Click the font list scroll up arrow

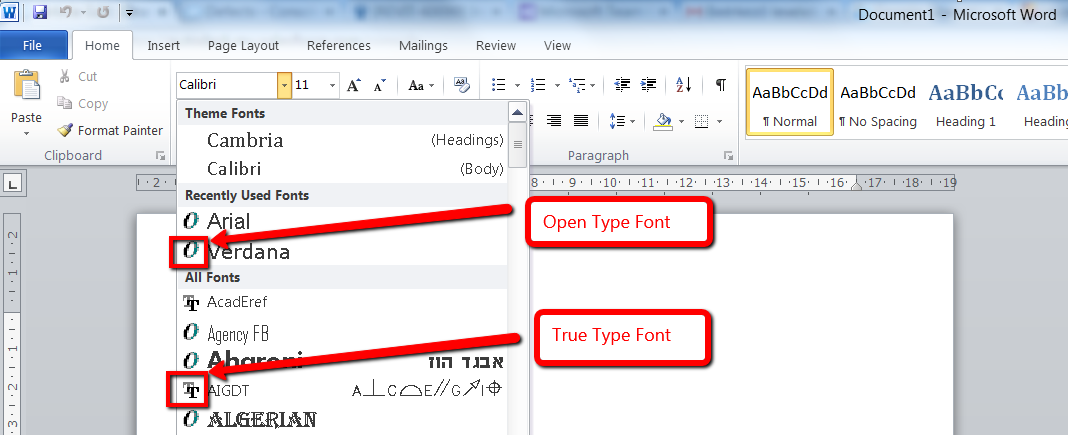coord(518,113)
